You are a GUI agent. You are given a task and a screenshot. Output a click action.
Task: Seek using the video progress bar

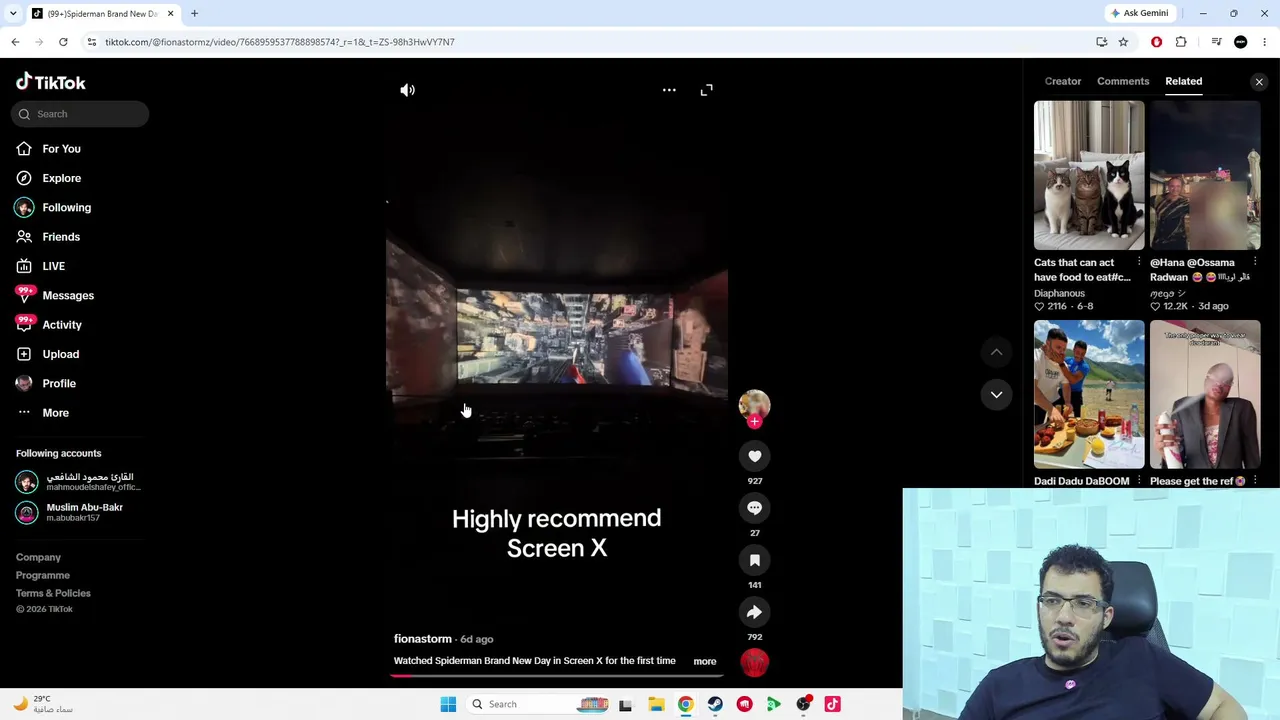556,675
